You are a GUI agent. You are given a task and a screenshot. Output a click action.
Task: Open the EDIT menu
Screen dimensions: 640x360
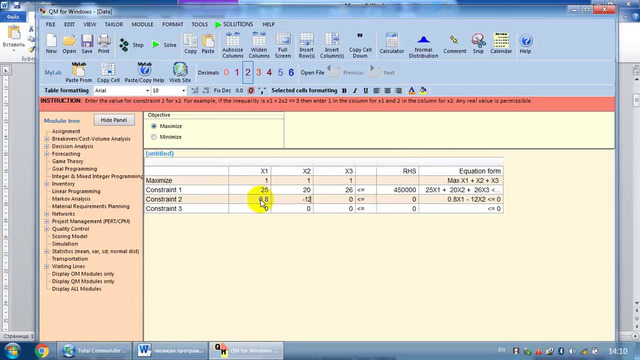pyautogui.click(x=69, y=24)
